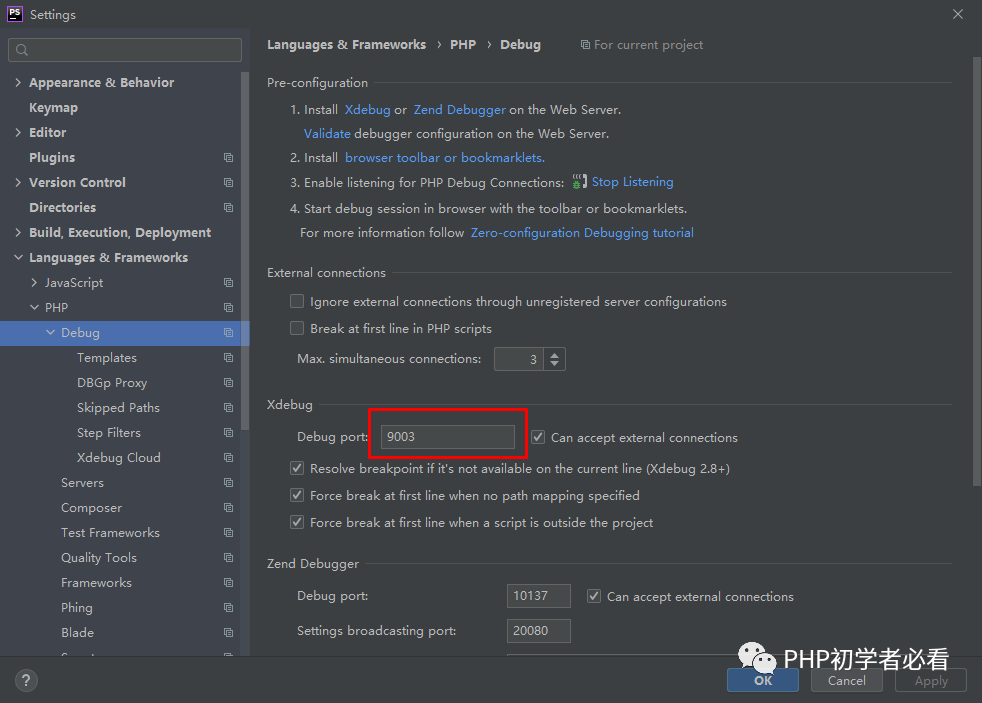Click the project-level icon beside Directories
This screenshot has height=703, width=982.
click(229, 208)
